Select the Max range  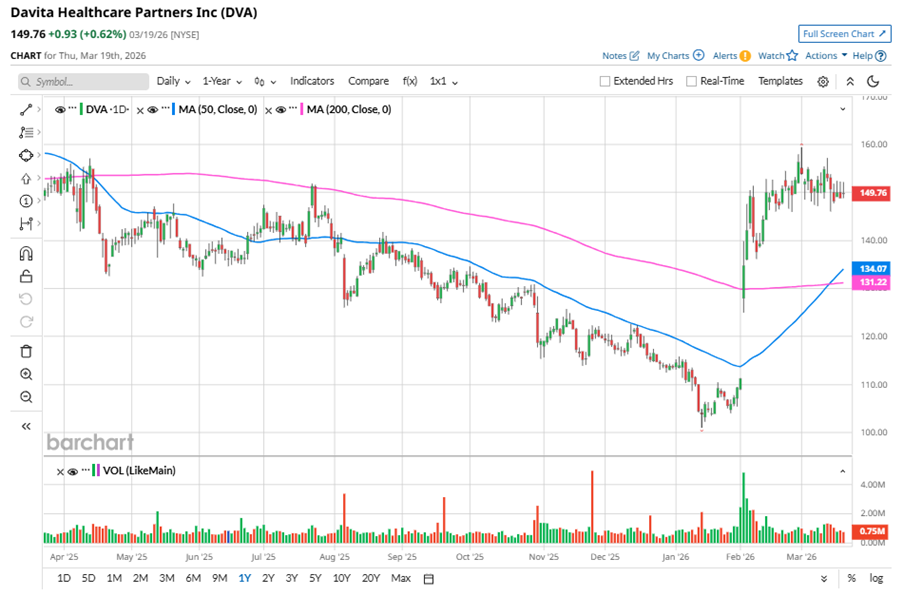(401, 578)
